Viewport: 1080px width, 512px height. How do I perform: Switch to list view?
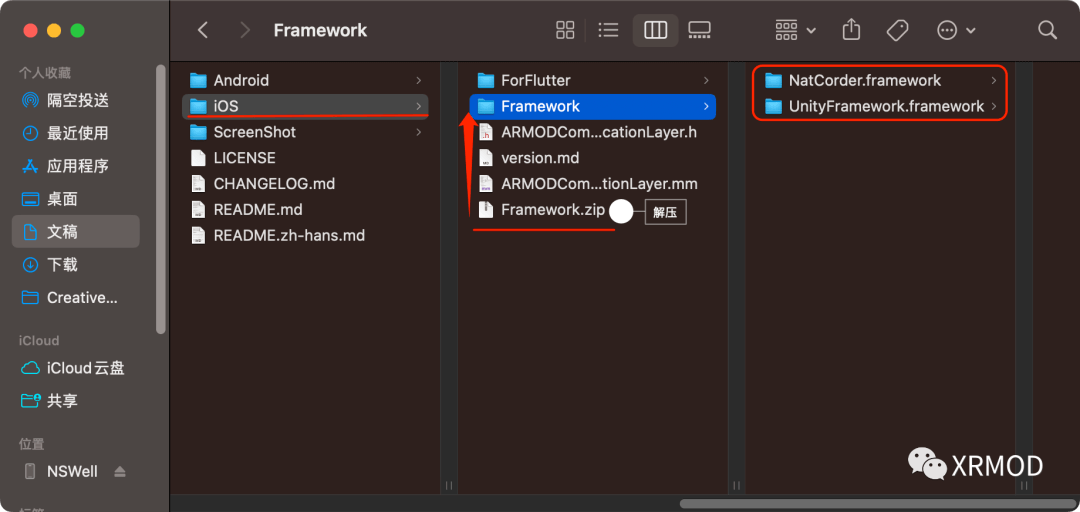point(608,30)
